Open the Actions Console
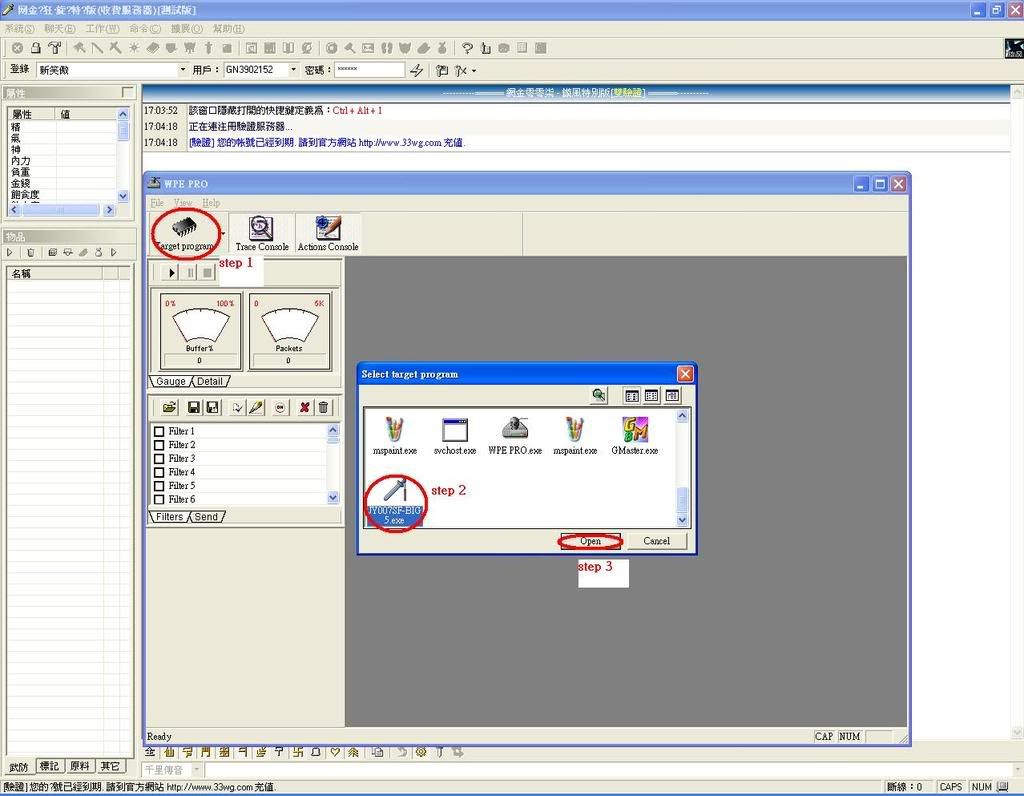The height and width of the screenshot is (796, 1024). coord(327,233)
